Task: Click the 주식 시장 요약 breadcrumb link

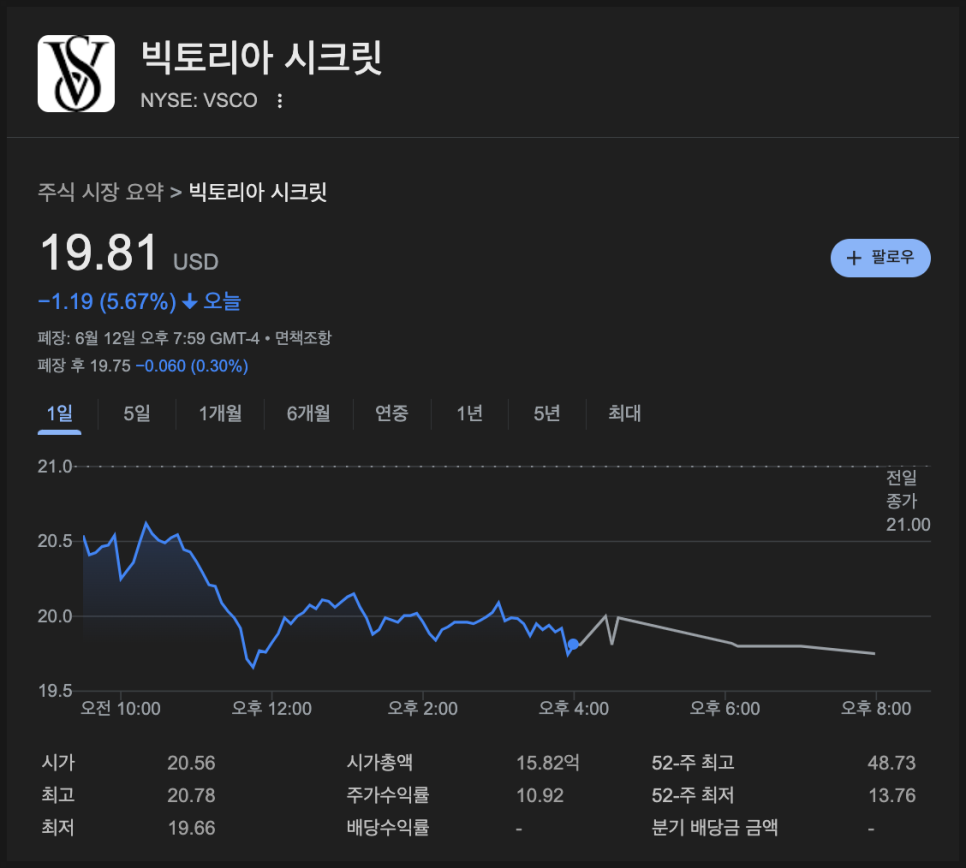Action: point(100,192)
